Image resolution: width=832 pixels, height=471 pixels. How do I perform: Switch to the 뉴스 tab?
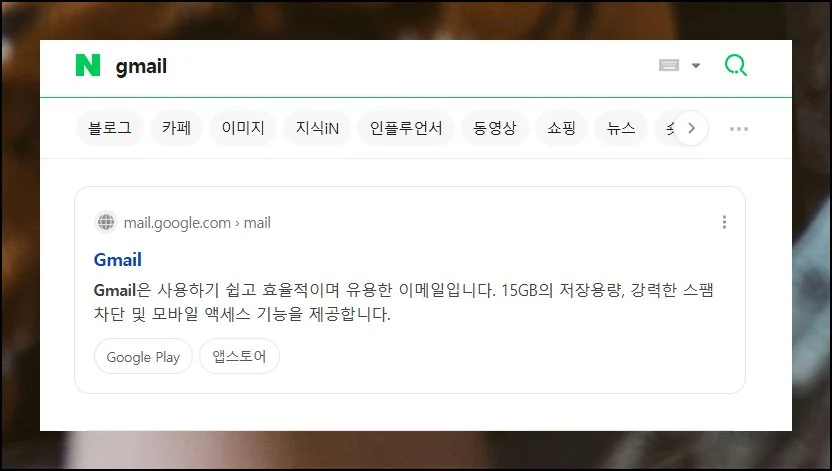(620, 128)
